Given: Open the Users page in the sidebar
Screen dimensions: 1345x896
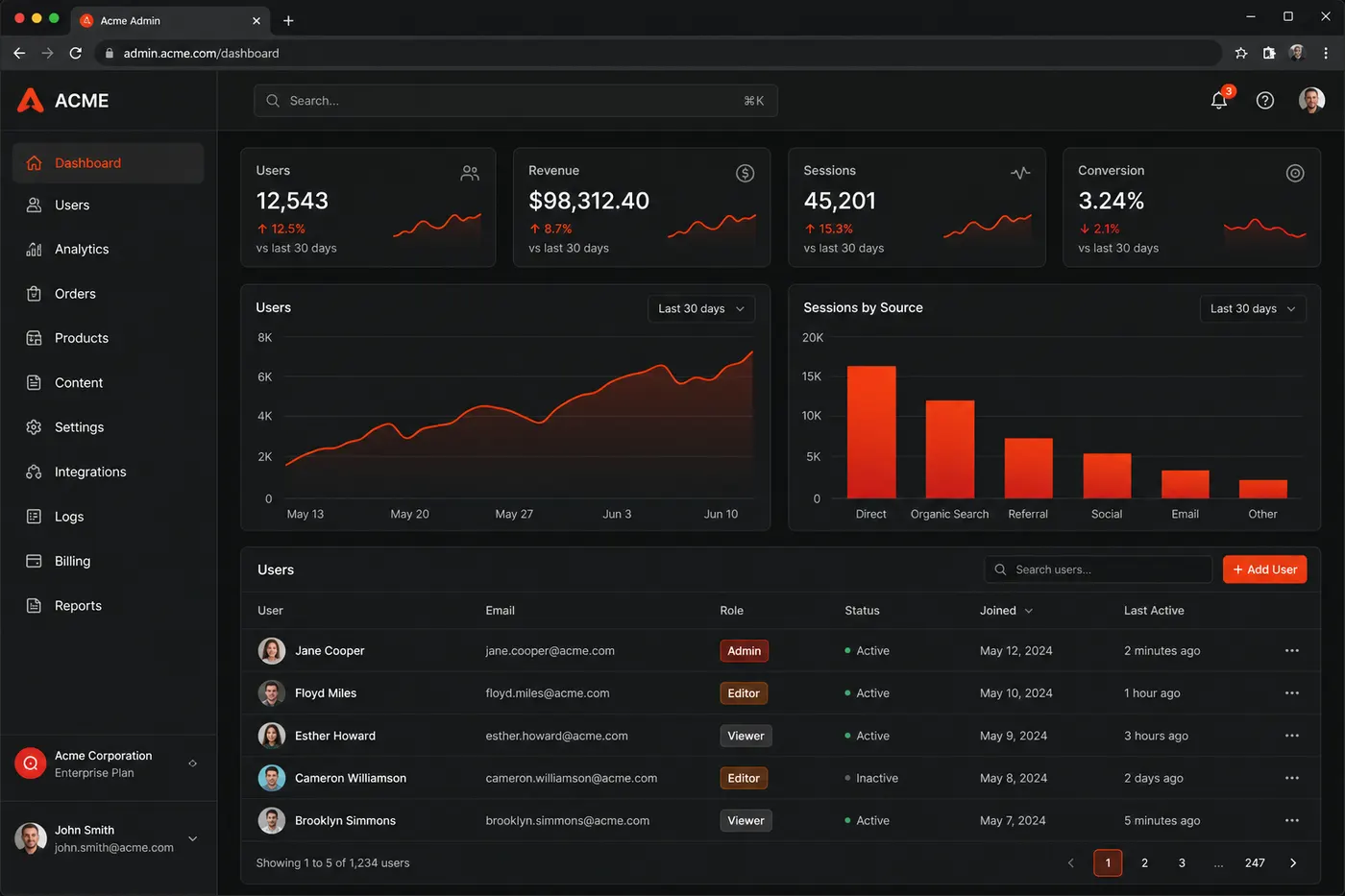Looking at the screenshot, I should coord(108,205).
